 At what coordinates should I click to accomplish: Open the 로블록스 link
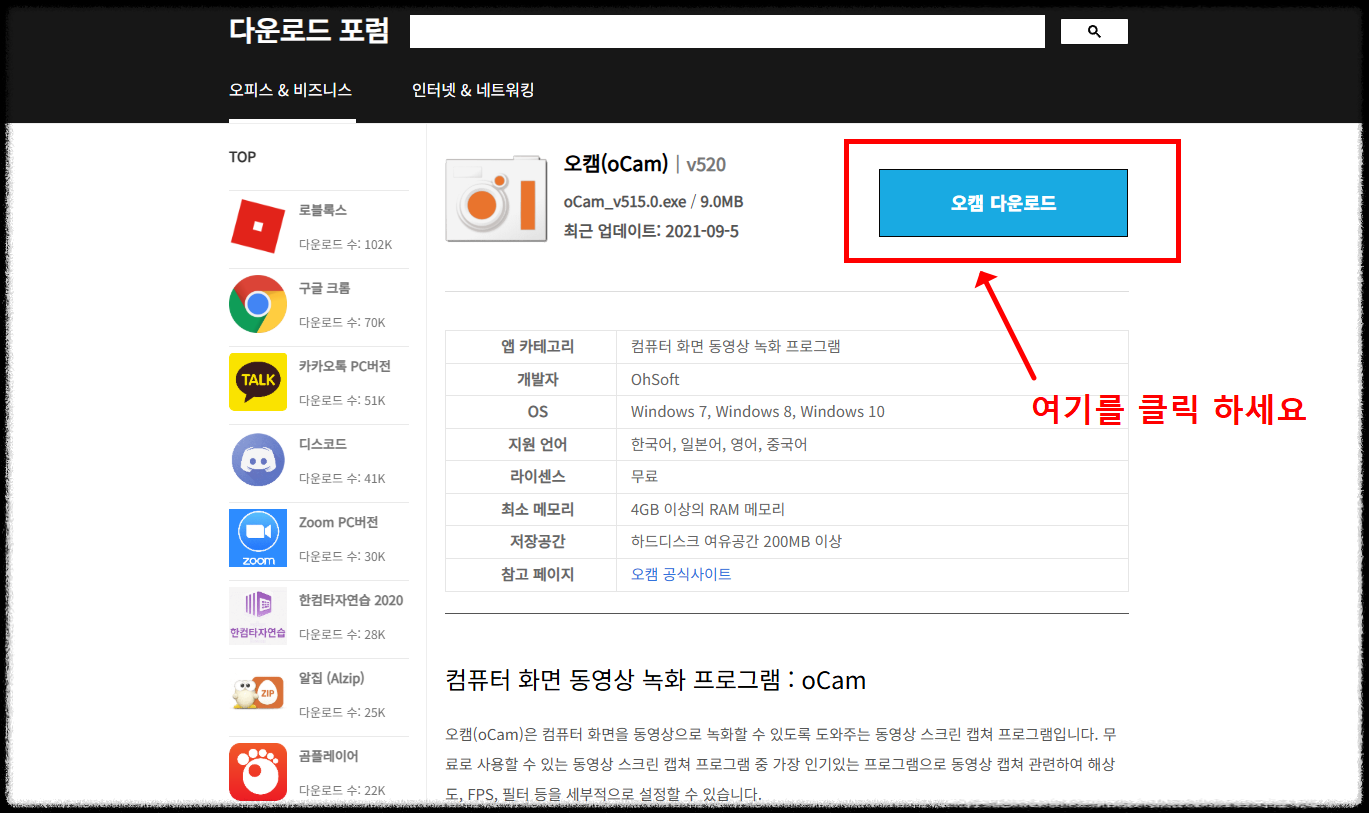click(x=323, y=210)
